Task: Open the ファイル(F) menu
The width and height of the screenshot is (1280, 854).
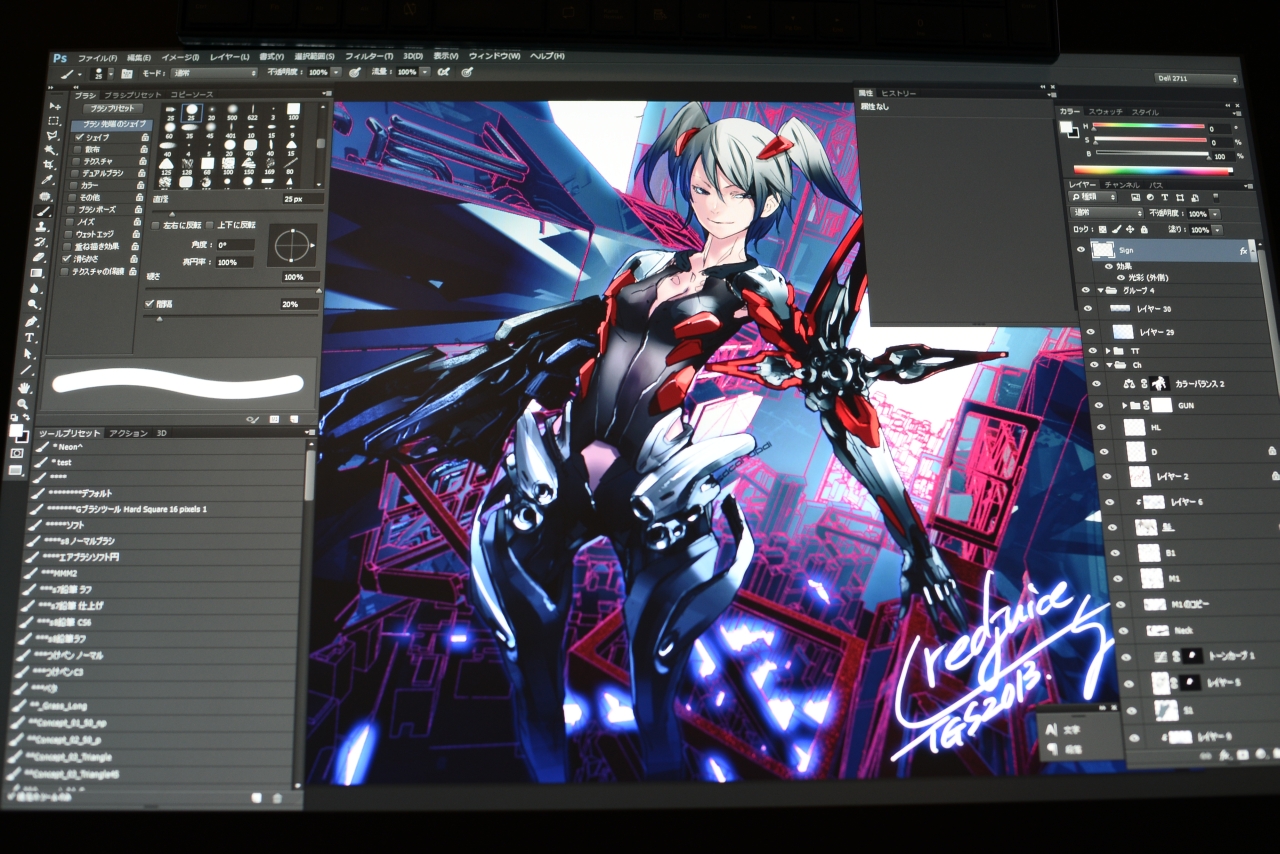Action: [x=97, y=57]
